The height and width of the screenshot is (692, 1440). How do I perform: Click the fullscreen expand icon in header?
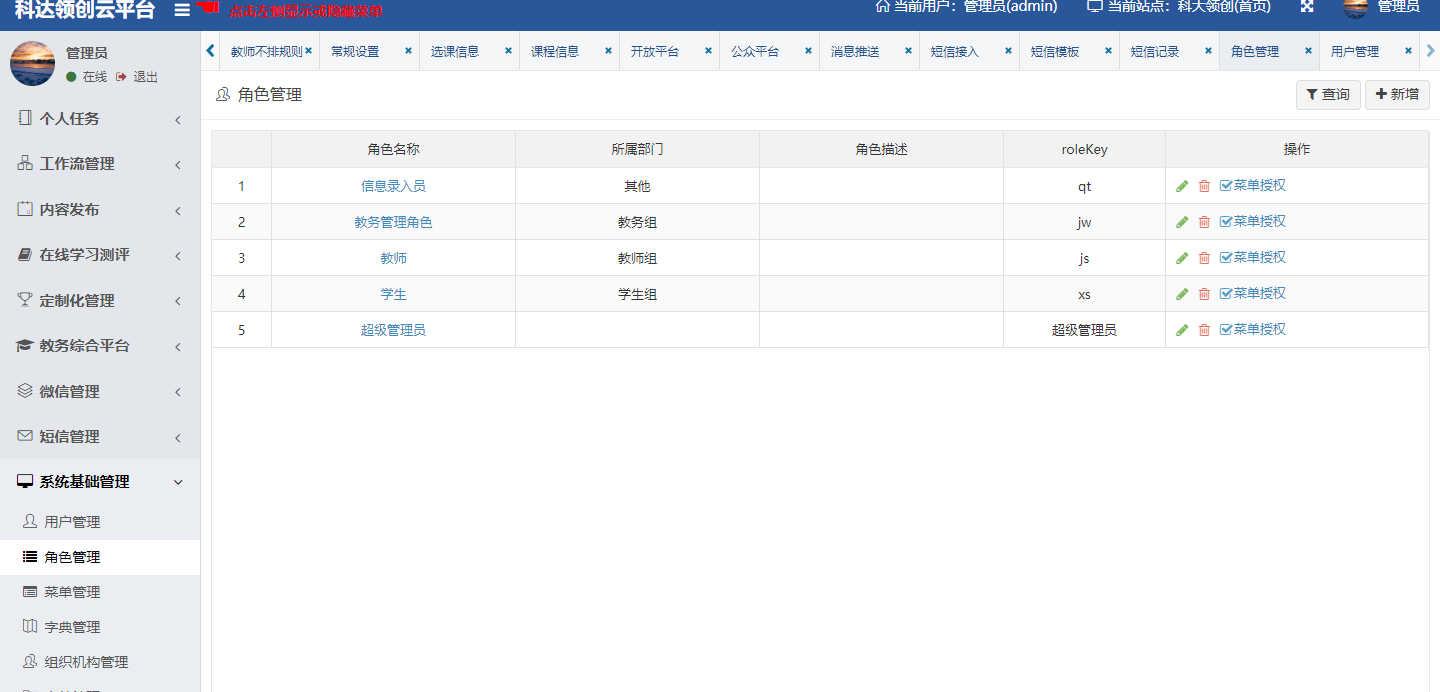(x=1307, y=6)
